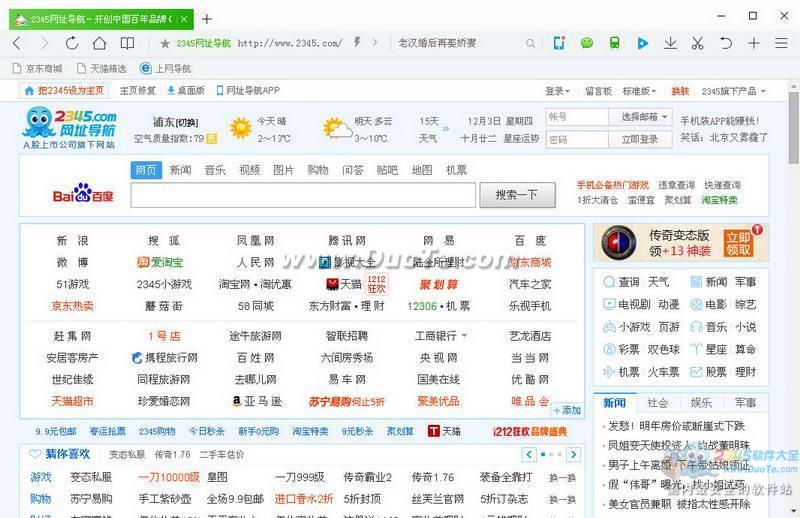Click the 帐号 input field
Viewport: 800px width, 518px height.
(x=577, y=117)
